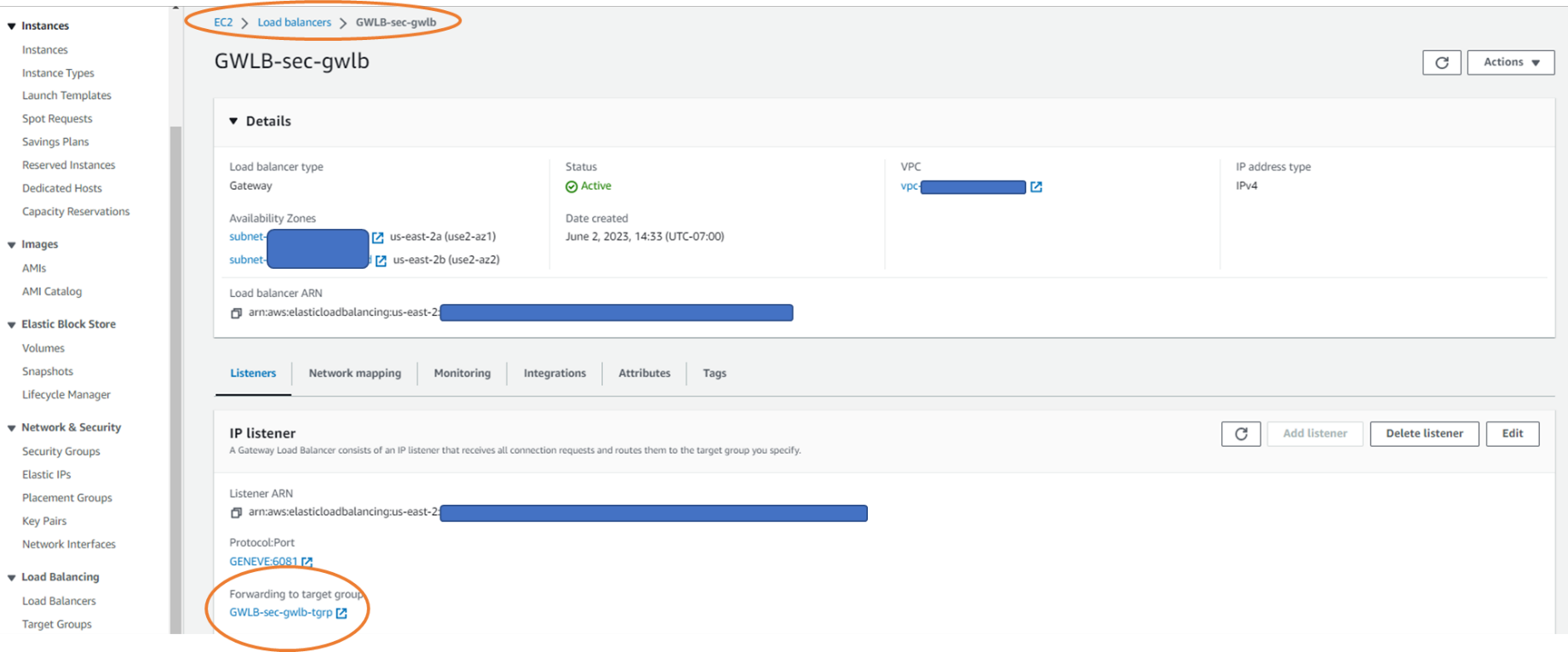Open the subnet link for us-east-2a
The height and width of the screenshot is (652, 1568).
tap(298, 237)
